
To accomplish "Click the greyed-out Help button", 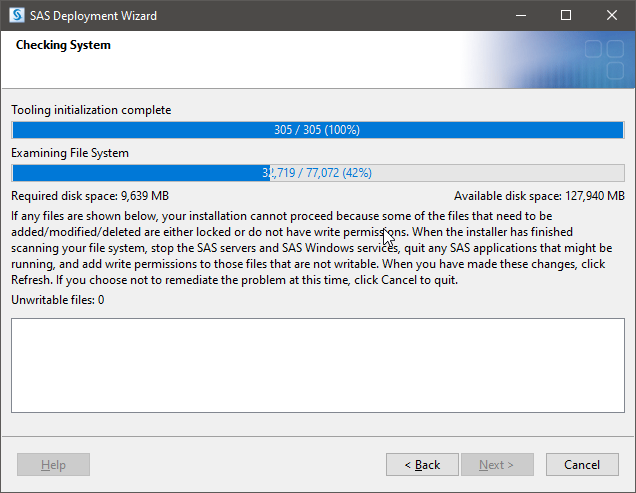I will (53, 464).
